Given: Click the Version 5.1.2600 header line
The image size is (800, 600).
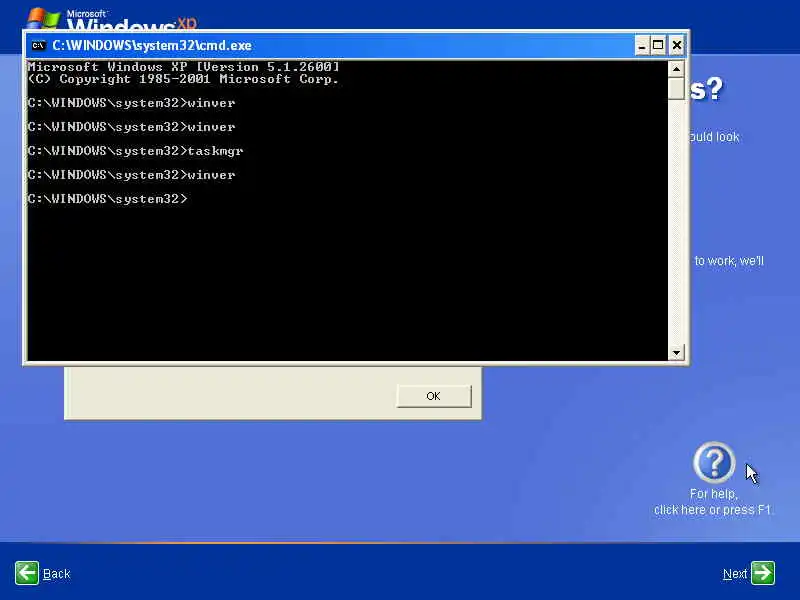Looking at the screenshot, I should pos(183,67).
